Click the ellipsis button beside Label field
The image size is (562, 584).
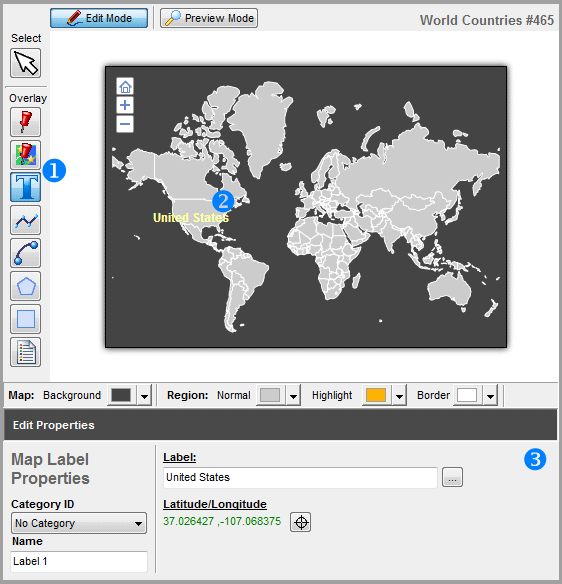click(453, 477)
